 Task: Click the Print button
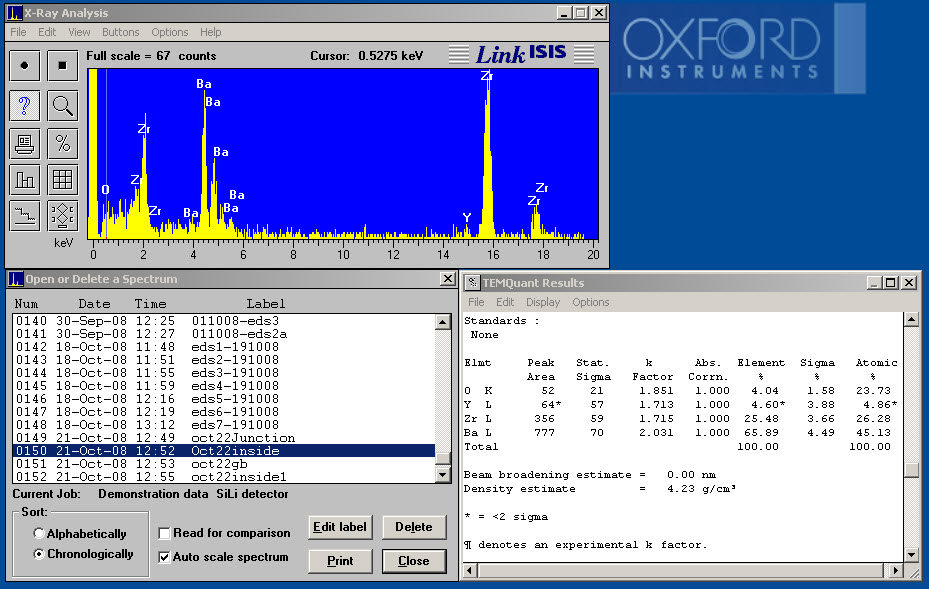coord(340,561)
